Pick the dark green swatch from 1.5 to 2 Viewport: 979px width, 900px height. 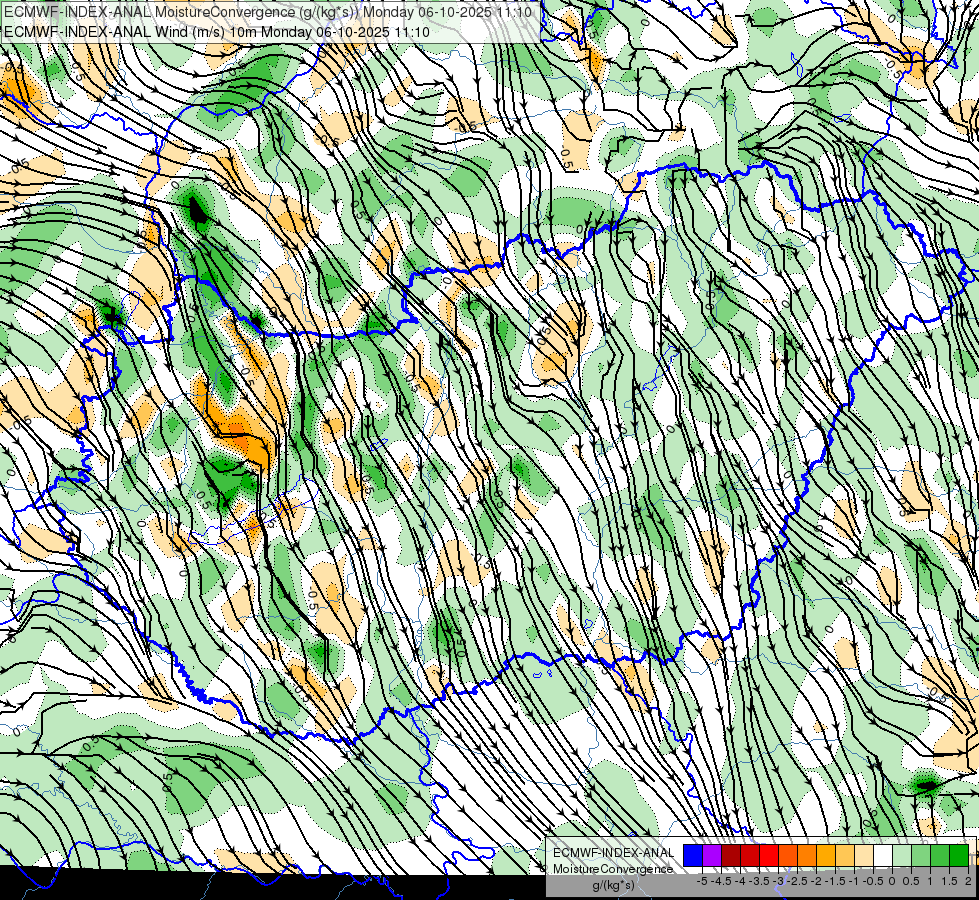[959, 856]
